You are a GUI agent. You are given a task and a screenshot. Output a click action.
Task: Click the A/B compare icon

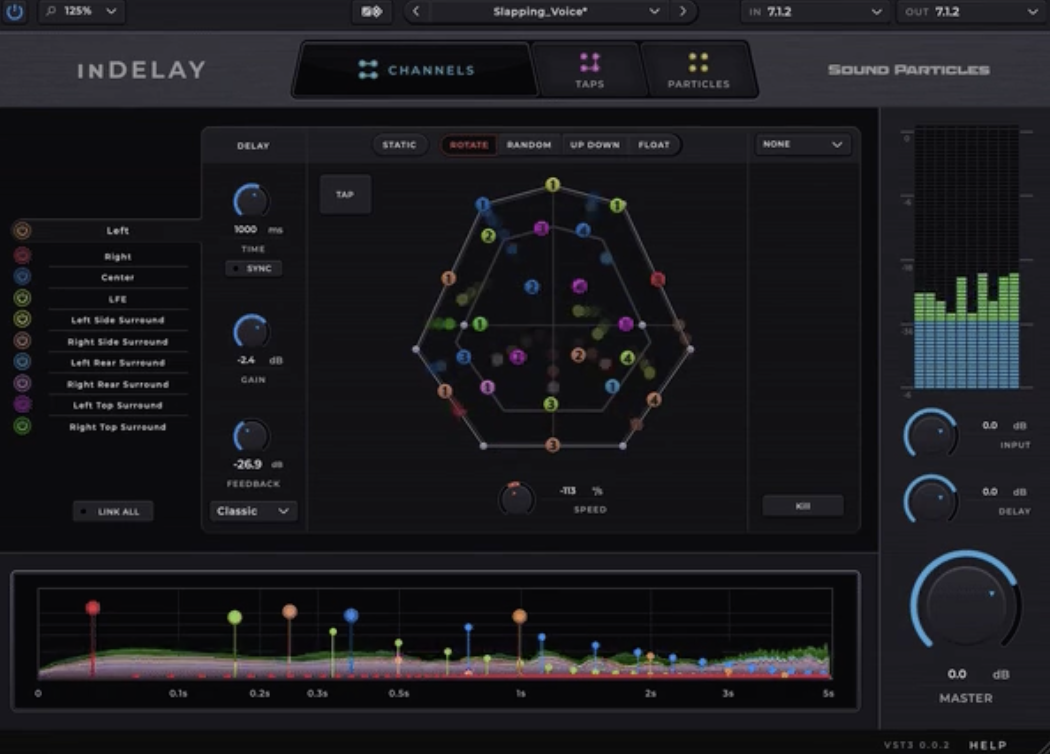click(x=372, y=11)
